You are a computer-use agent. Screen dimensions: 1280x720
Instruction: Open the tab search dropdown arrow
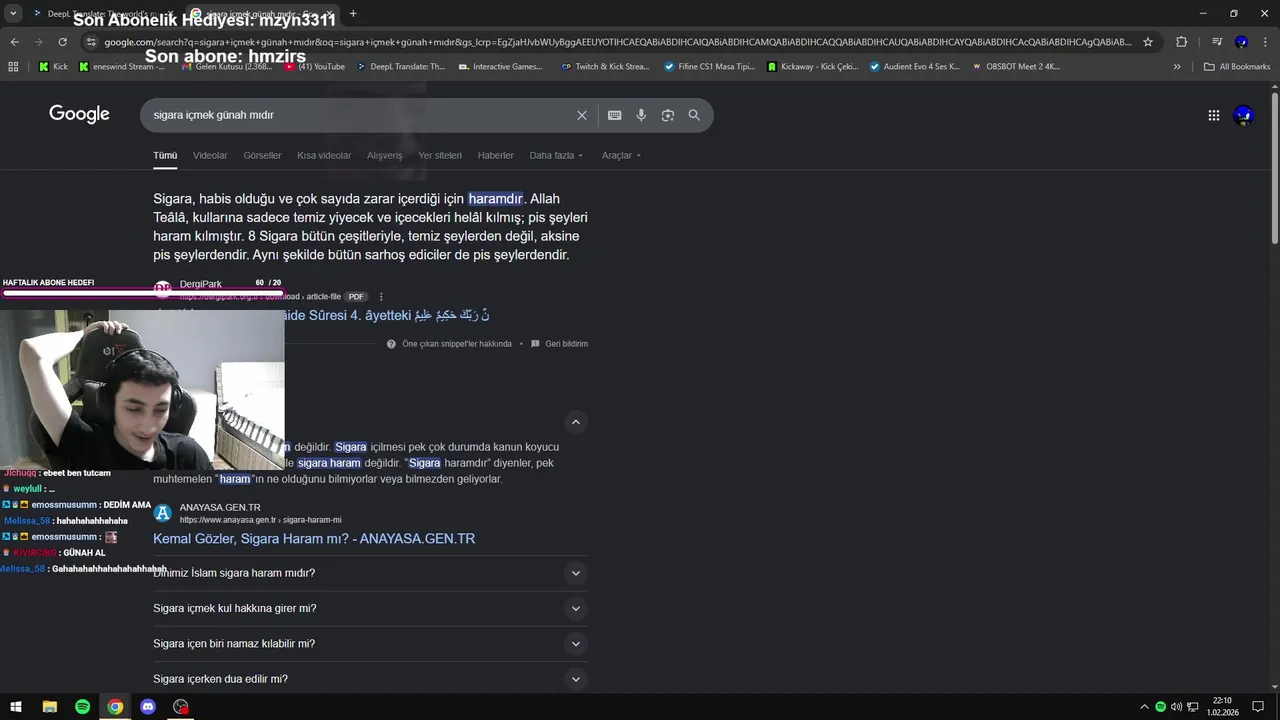click(x=13, y=13)
